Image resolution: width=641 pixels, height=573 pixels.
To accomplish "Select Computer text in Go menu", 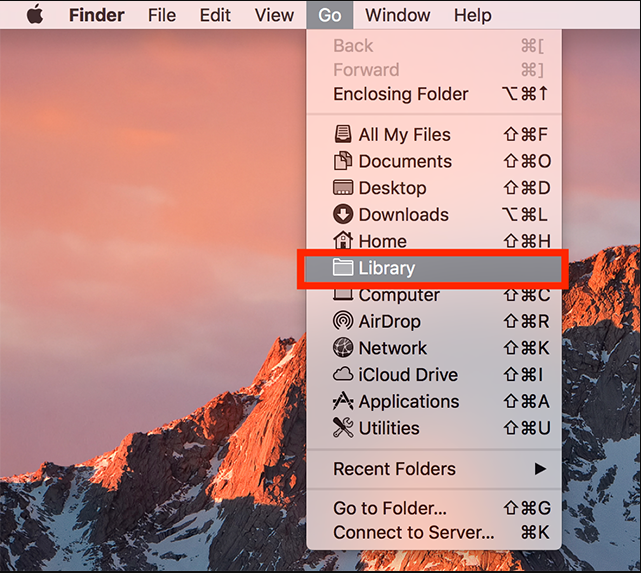I will point(399,295).
